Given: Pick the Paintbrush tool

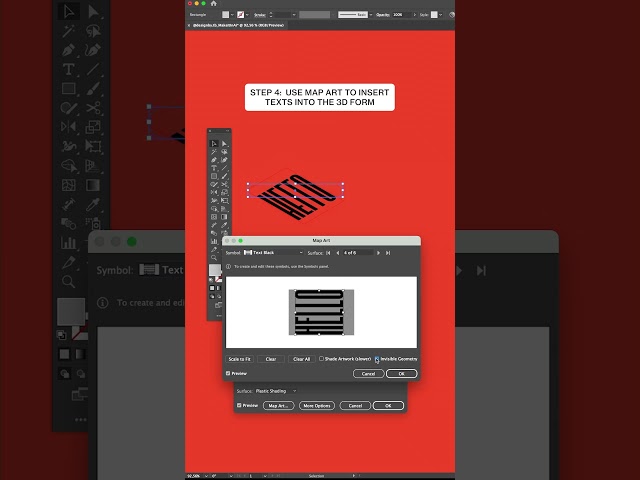Looking at the screenshot, I should click(x=224, y=176).
